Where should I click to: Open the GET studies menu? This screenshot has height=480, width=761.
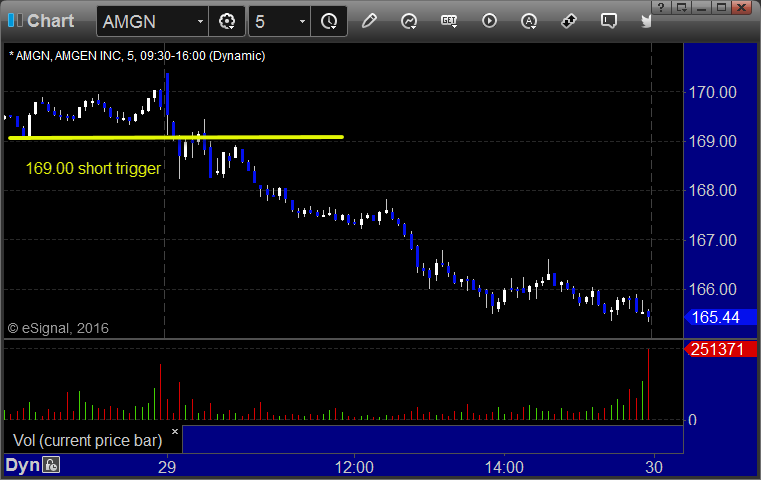pyautogui.click(x=448, y=21)
